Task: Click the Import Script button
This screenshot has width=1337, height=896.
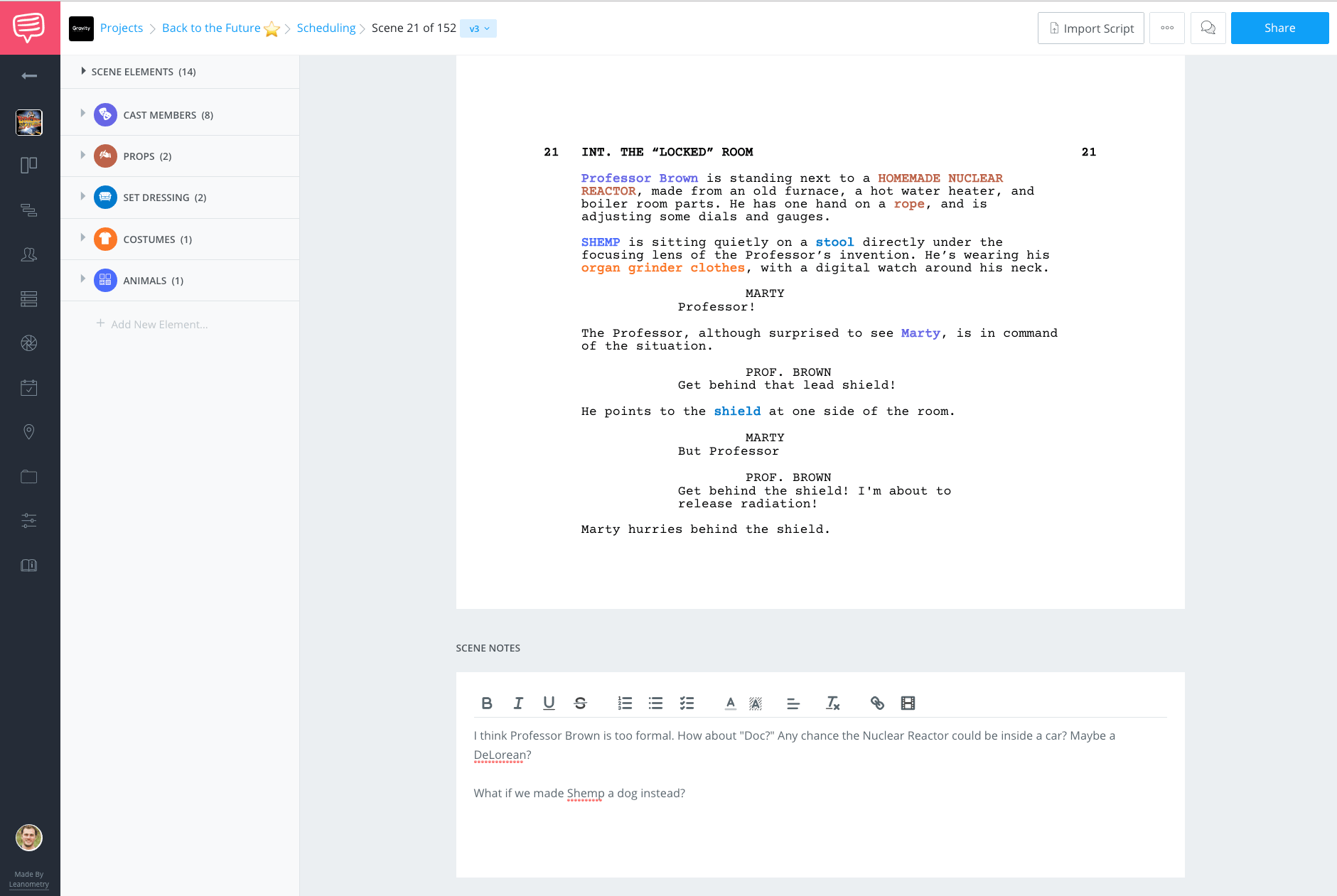Action: click(1090, 28)
